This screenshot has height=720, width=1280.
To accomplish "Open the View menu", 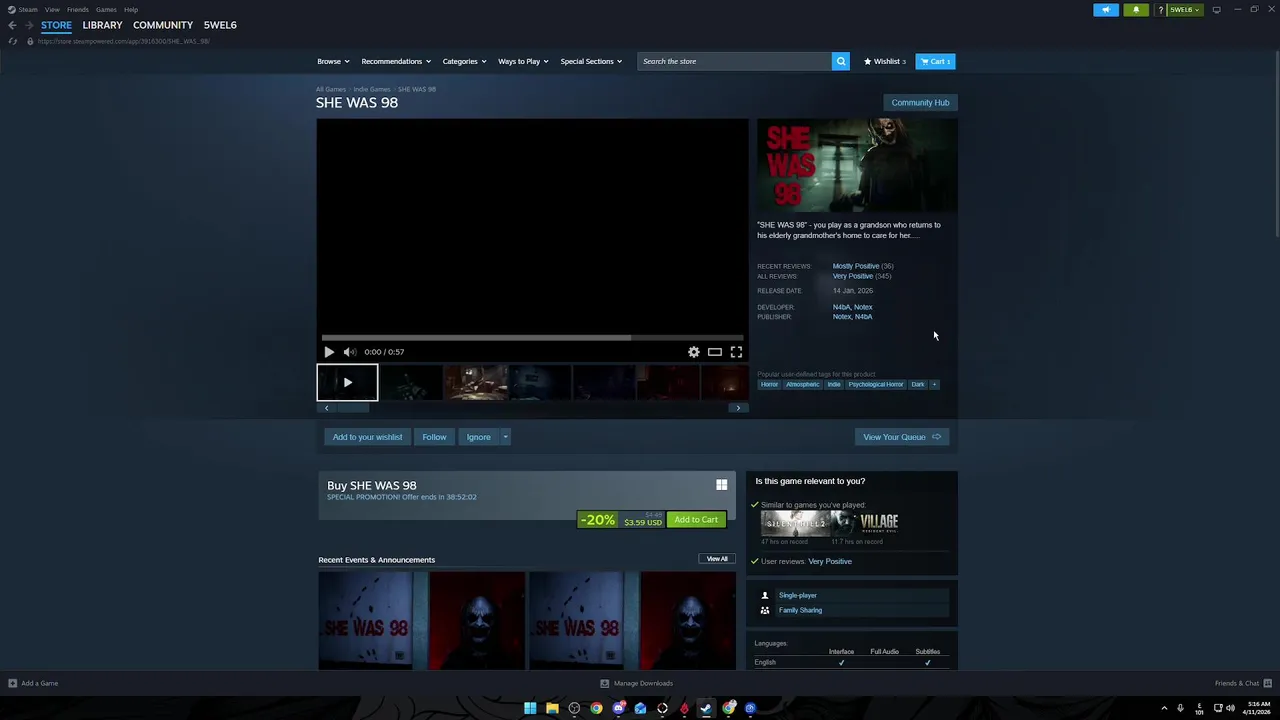I will coord(52,9).
